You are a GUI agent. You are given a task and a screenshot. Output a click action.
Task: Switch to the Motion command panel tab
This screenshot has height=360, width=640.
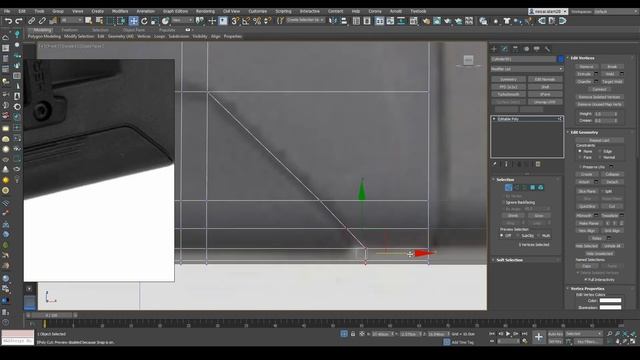click(526, 49)
